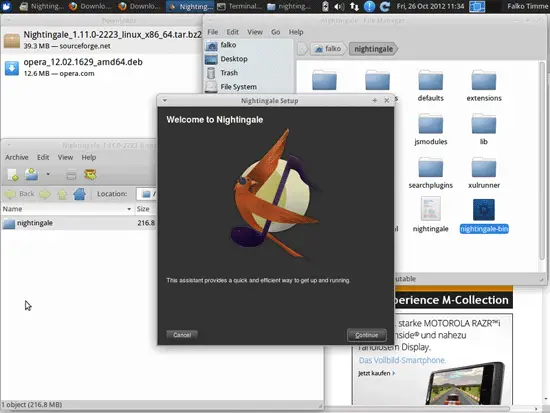Open the searchplugins folder
Image resolution: width=550 pixels, height=413 pixels.
click(430, 168)
